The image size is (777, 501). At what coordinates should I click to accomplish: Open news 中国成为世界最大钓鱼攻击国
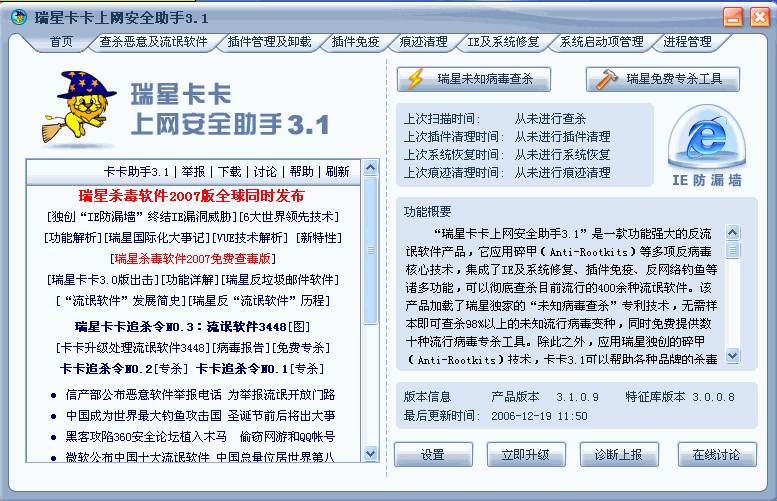click(200, 416)
